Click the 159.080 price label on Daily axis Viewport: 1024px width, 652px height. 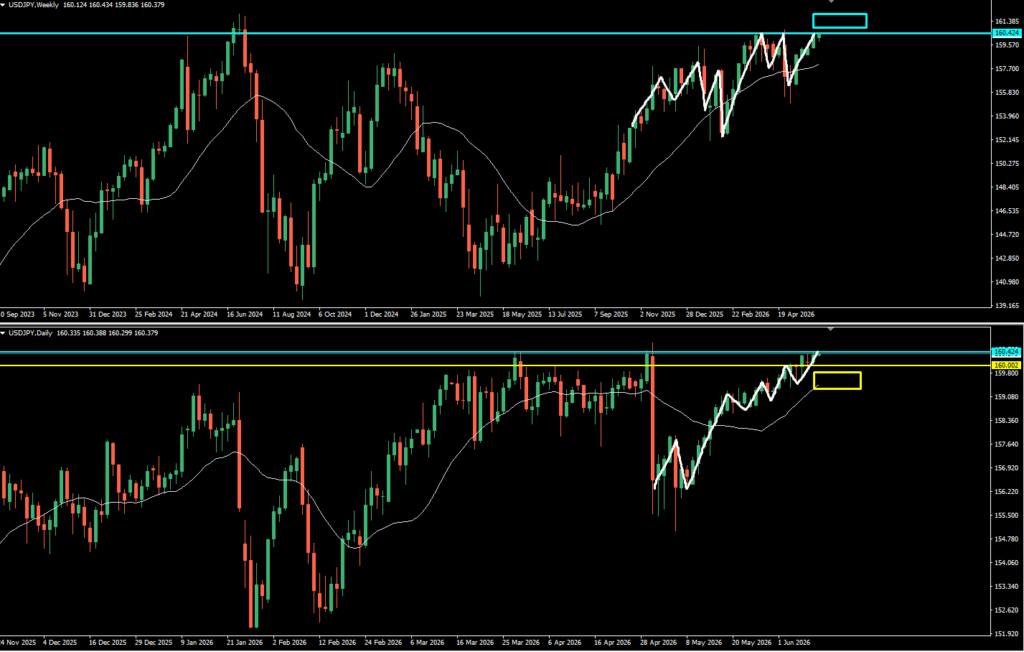pos(1008,397)
